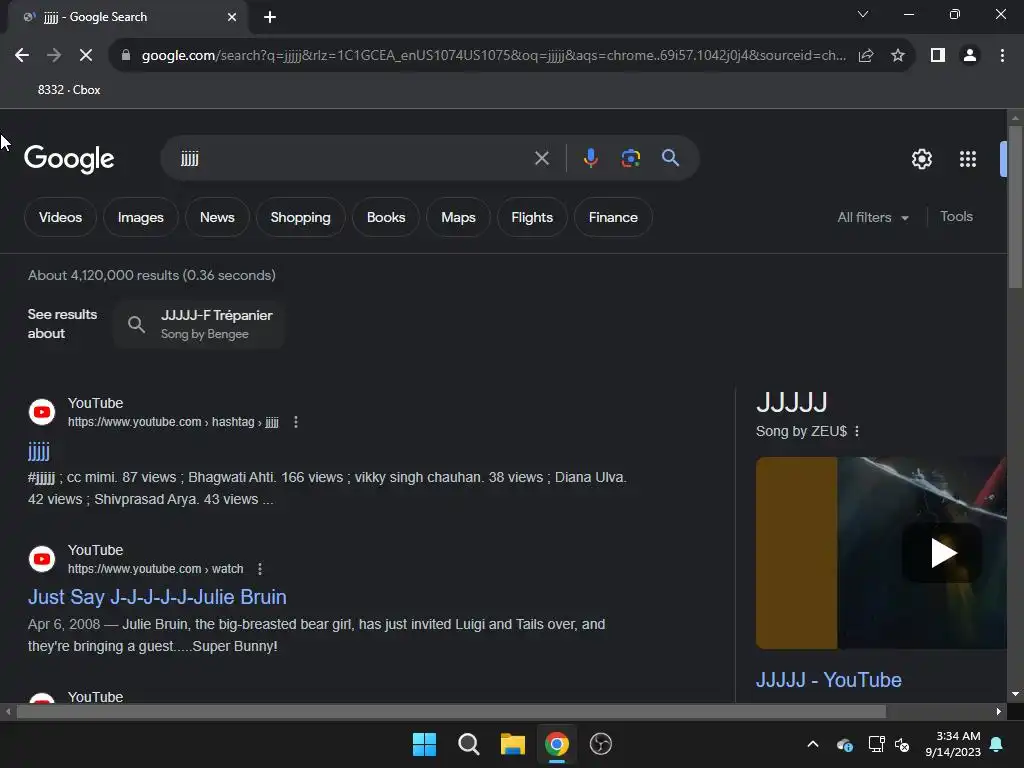Click the Chrome taskbar icon
This screenshot has height=768, width=1024.
point(556,744)
